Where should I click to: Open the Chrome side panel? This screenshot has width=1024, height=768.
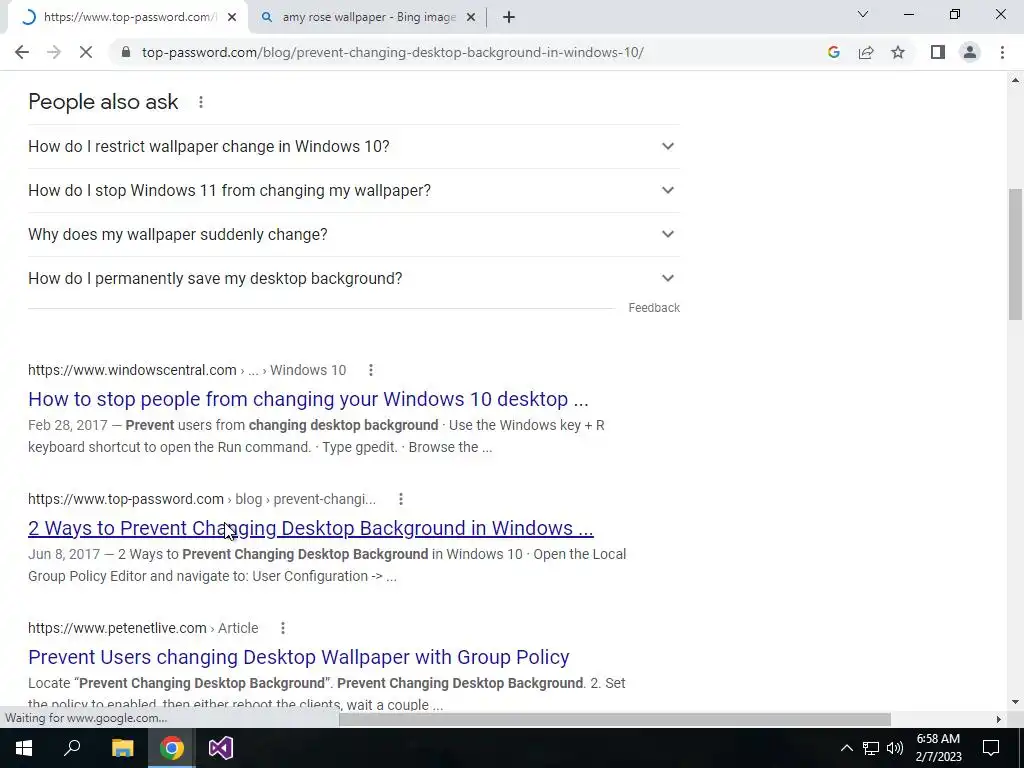click(x=938, y=52)
